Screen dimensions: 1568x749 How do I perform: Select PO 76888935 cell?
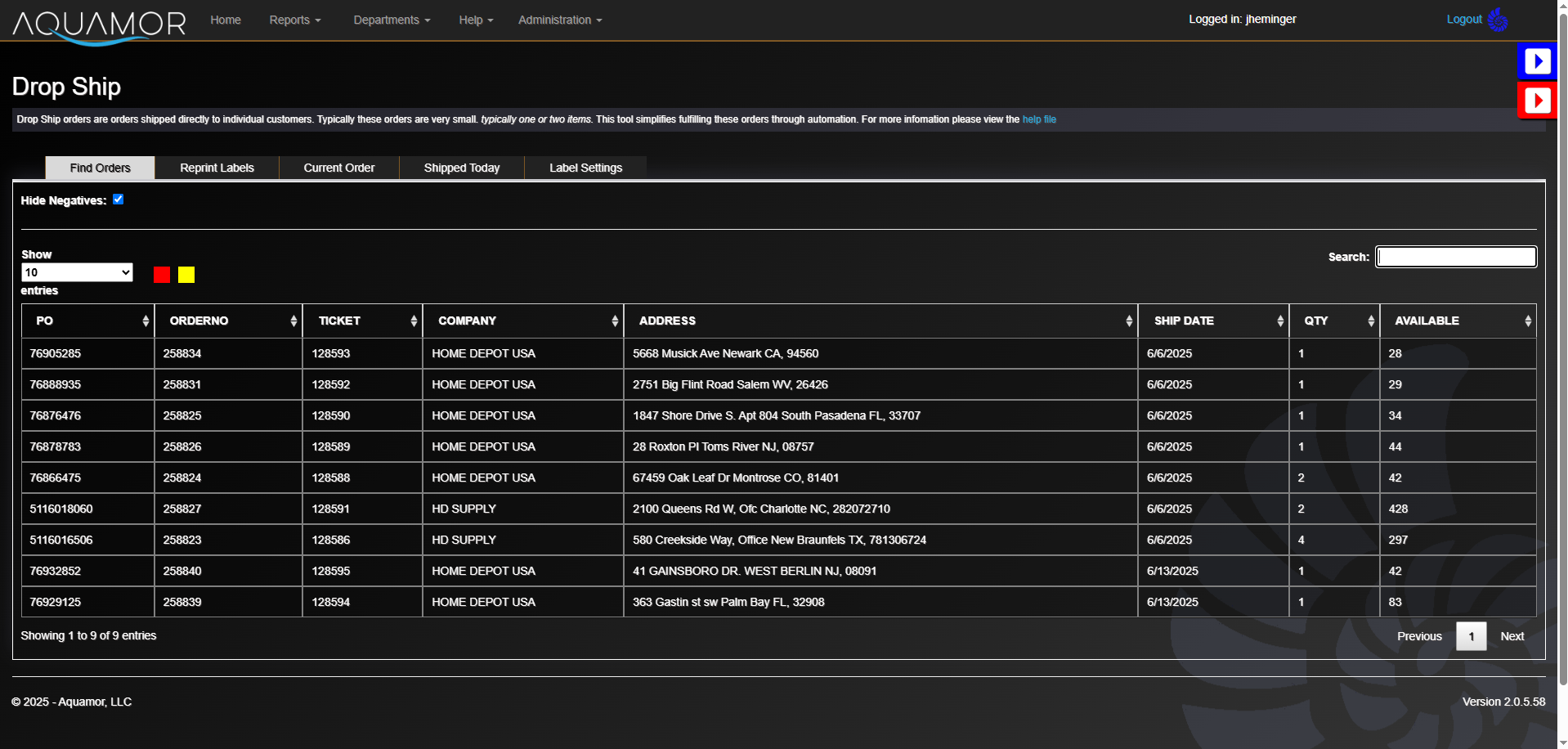click(88, 384)
